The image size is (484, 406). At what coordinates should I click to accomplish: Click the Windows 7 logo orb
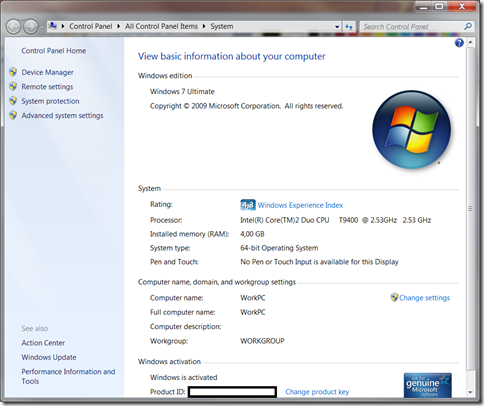411,129
